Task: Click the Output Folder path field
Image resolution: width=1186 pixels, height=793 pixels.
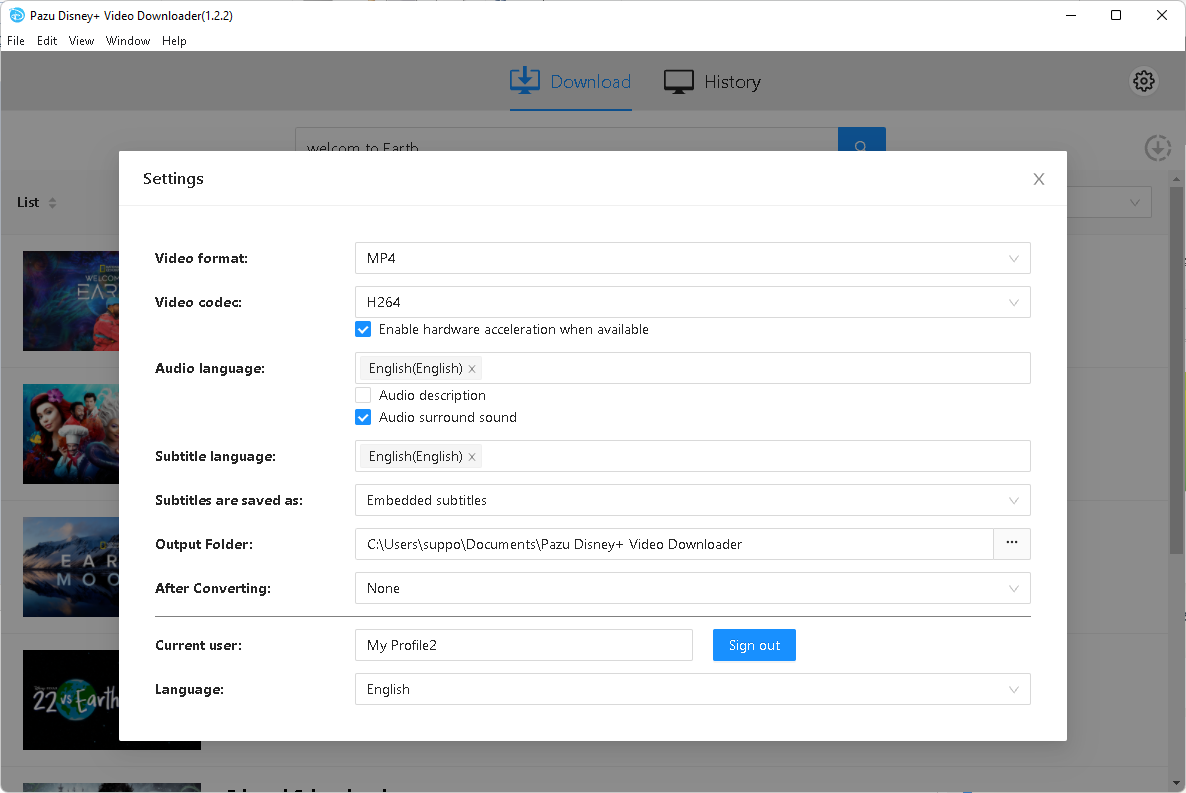Action: click(x=674, y=544)
